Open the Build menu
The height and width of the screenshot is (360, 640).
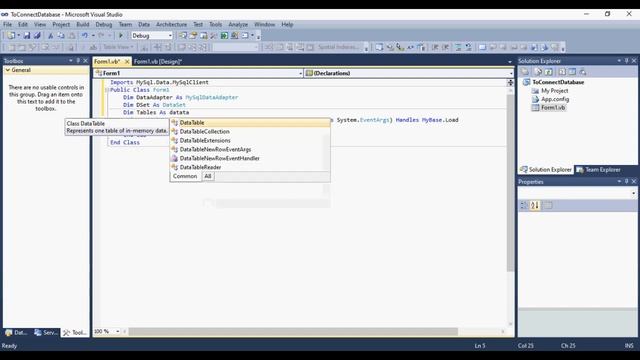point(82,24)
